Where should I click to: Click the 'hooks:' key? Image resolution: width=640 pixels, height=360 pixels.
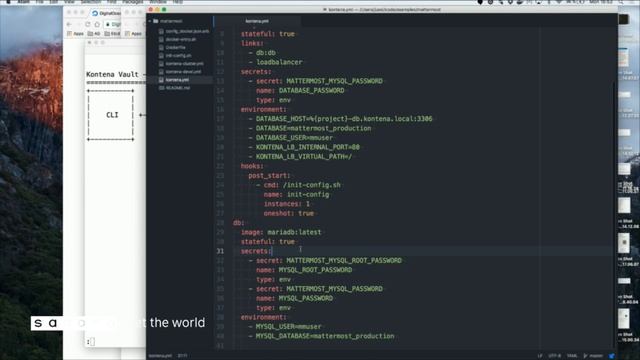252,166
